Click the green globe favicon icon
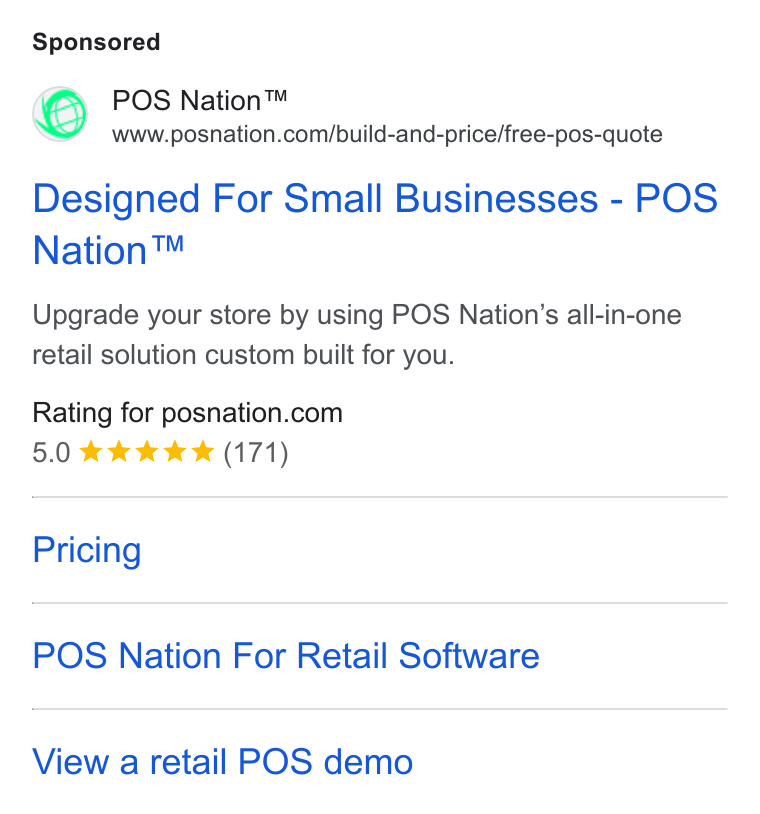The image size is (760, 814). tap(60, 114)
